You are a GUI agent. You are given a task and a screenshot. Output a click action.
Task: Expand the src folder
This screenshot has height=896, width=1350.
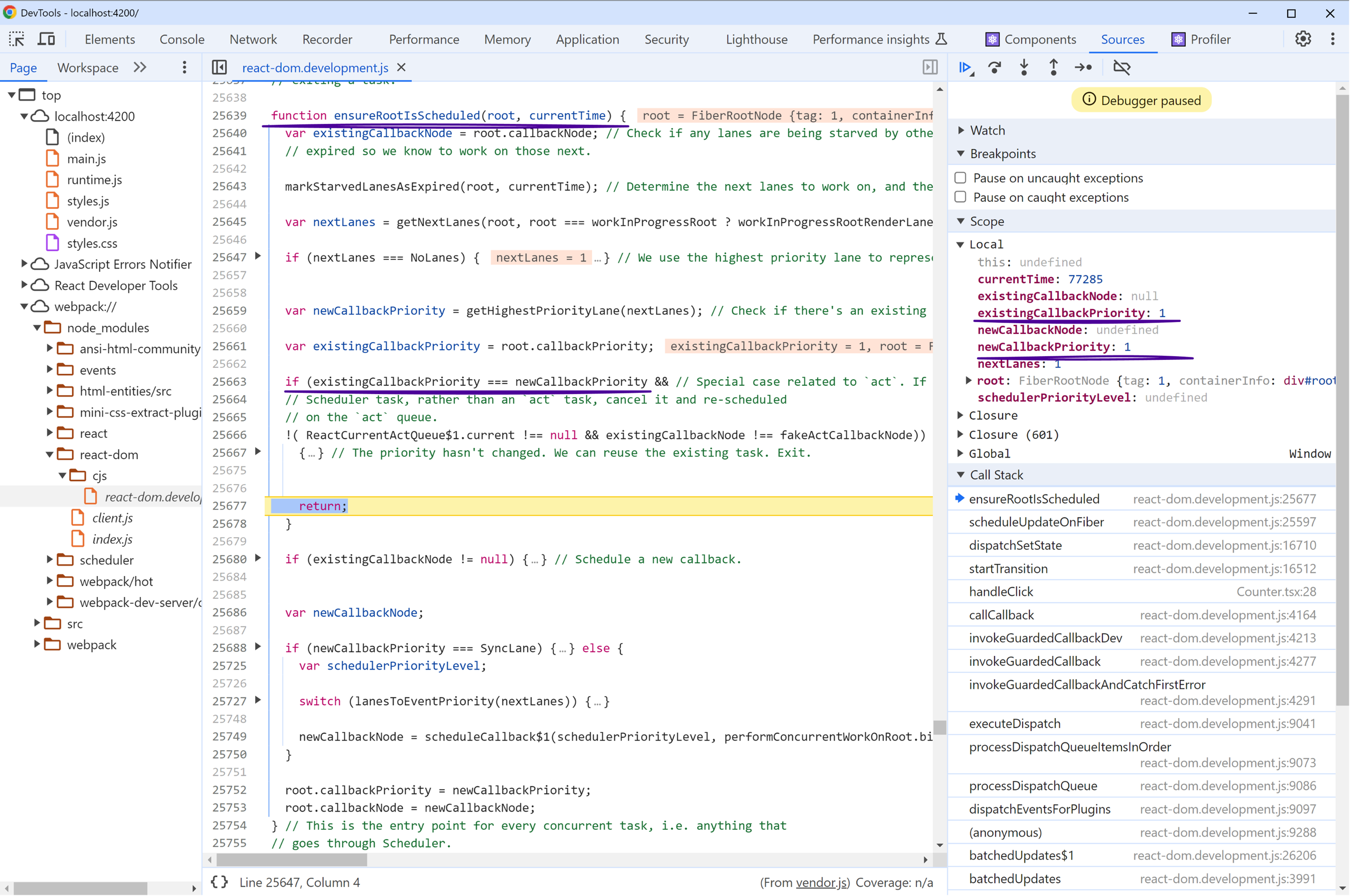[x=37, y=623]
